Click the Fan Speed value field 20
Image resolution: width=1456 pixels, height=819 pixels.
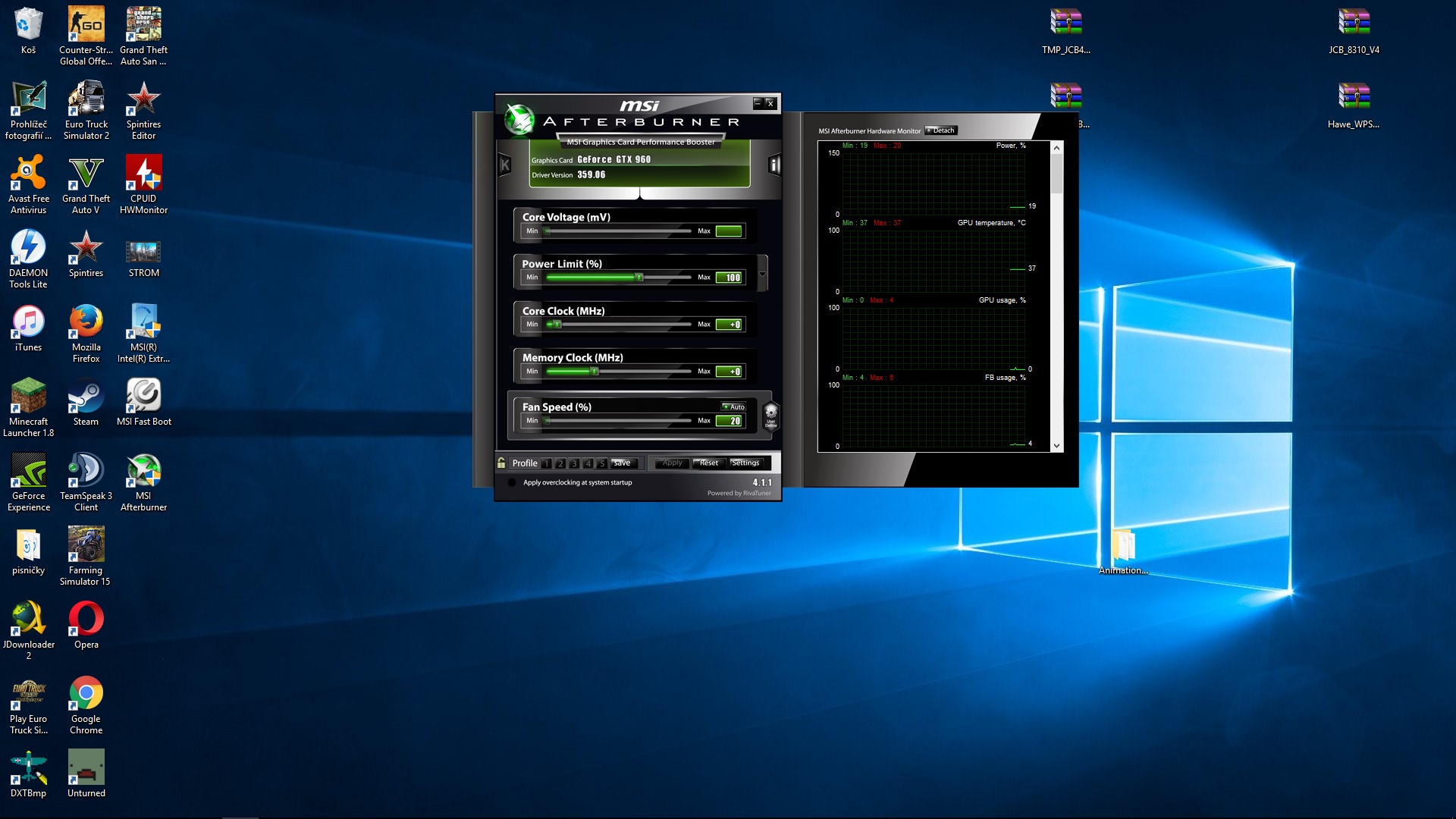click(x=729, y=421)
